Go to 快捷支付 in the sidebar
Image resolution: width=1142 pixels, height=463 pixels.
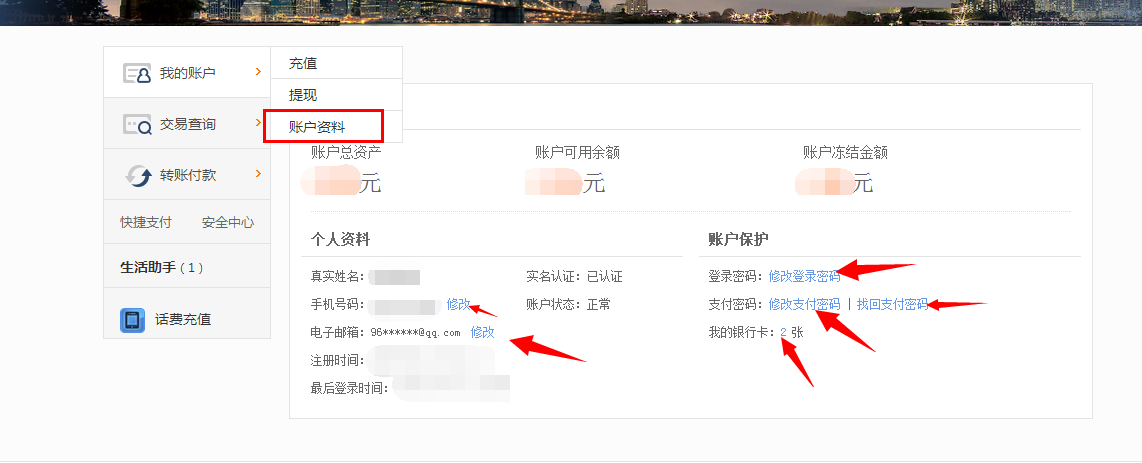146,222
